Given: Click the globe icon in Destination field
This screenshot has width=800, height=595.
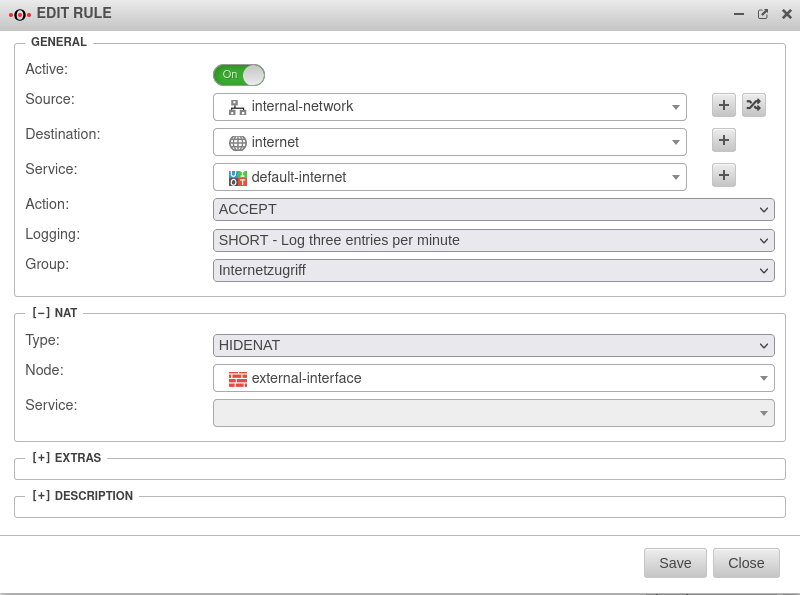Looking at the screenshot, I should click(x=237, y=142).
